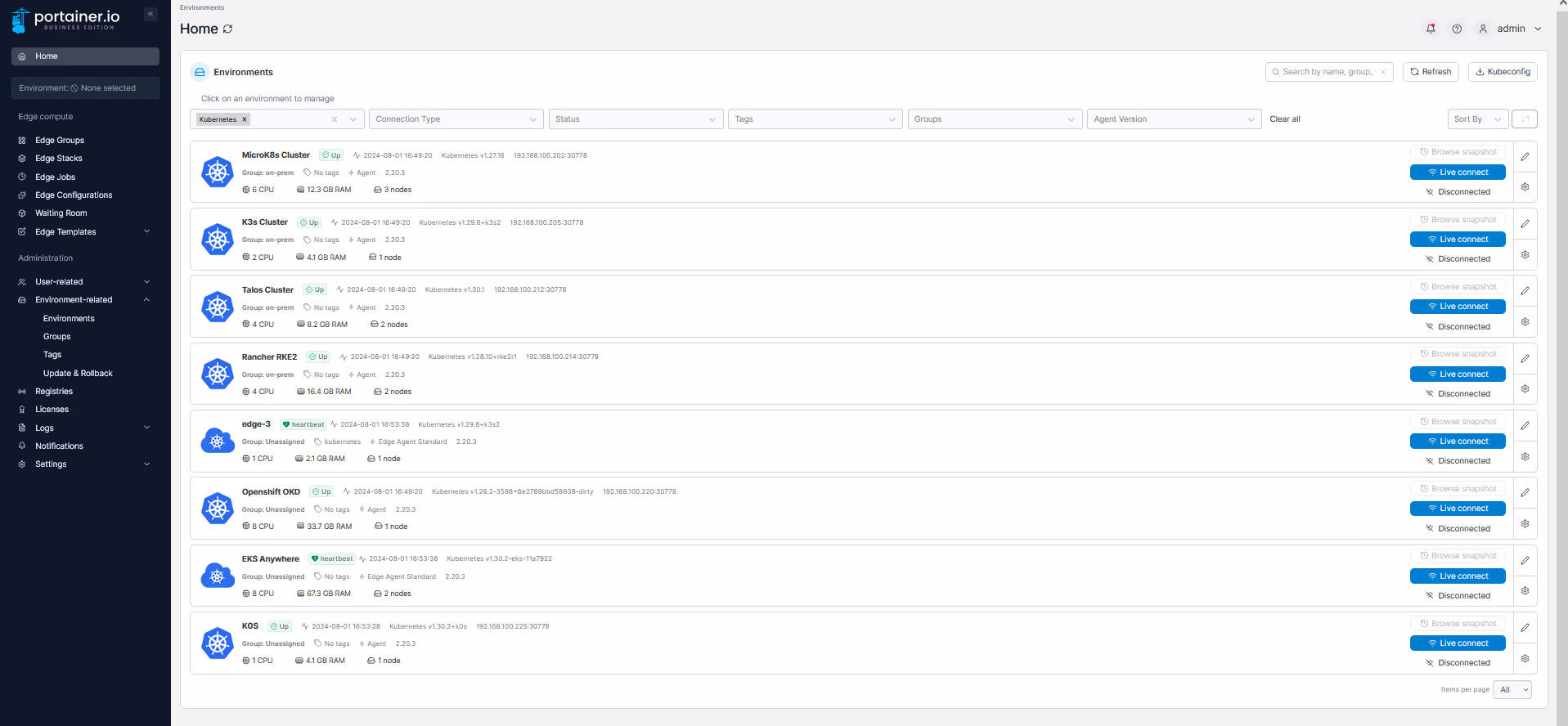Screen dimensions: 1568x726
Task: Download the Kubeconfig
Action: [1503, 72]
